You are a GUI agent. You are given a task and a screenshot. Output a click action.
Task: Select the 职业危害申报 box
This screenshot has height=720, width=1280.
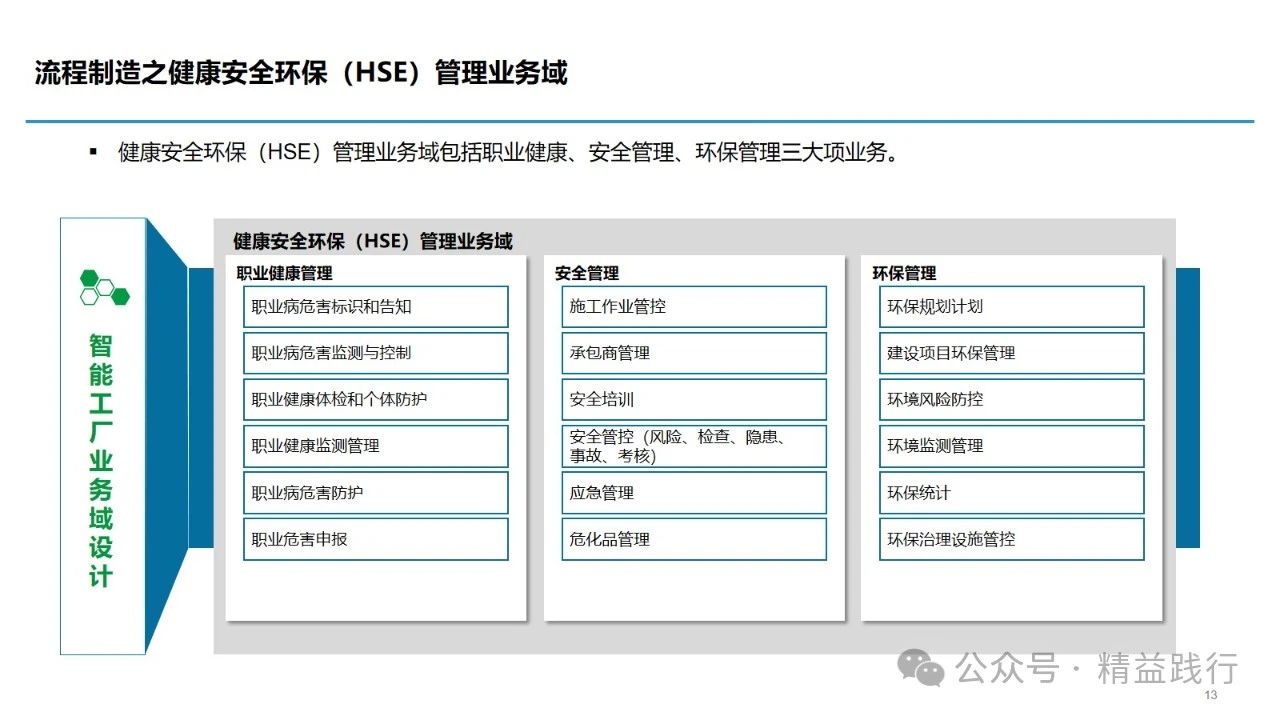tap(376, 539)
